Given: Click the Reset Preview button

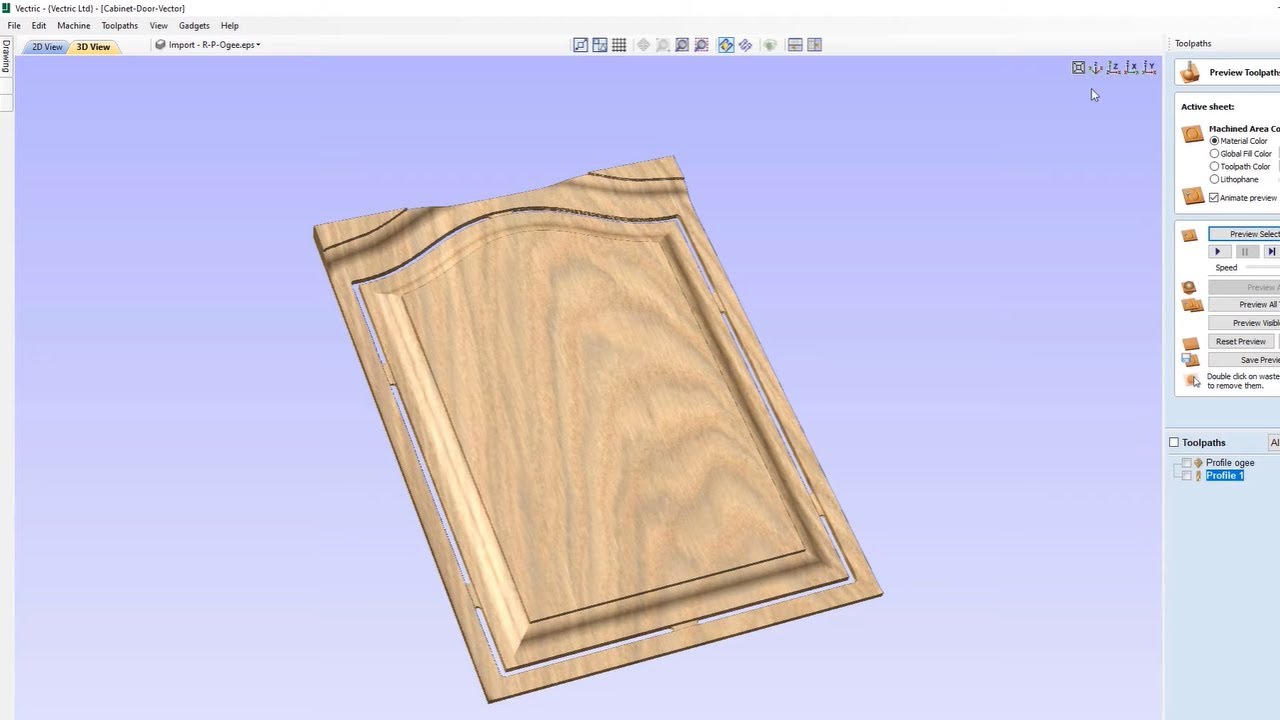Looking at the screenshot, I should click(1240, 342).
